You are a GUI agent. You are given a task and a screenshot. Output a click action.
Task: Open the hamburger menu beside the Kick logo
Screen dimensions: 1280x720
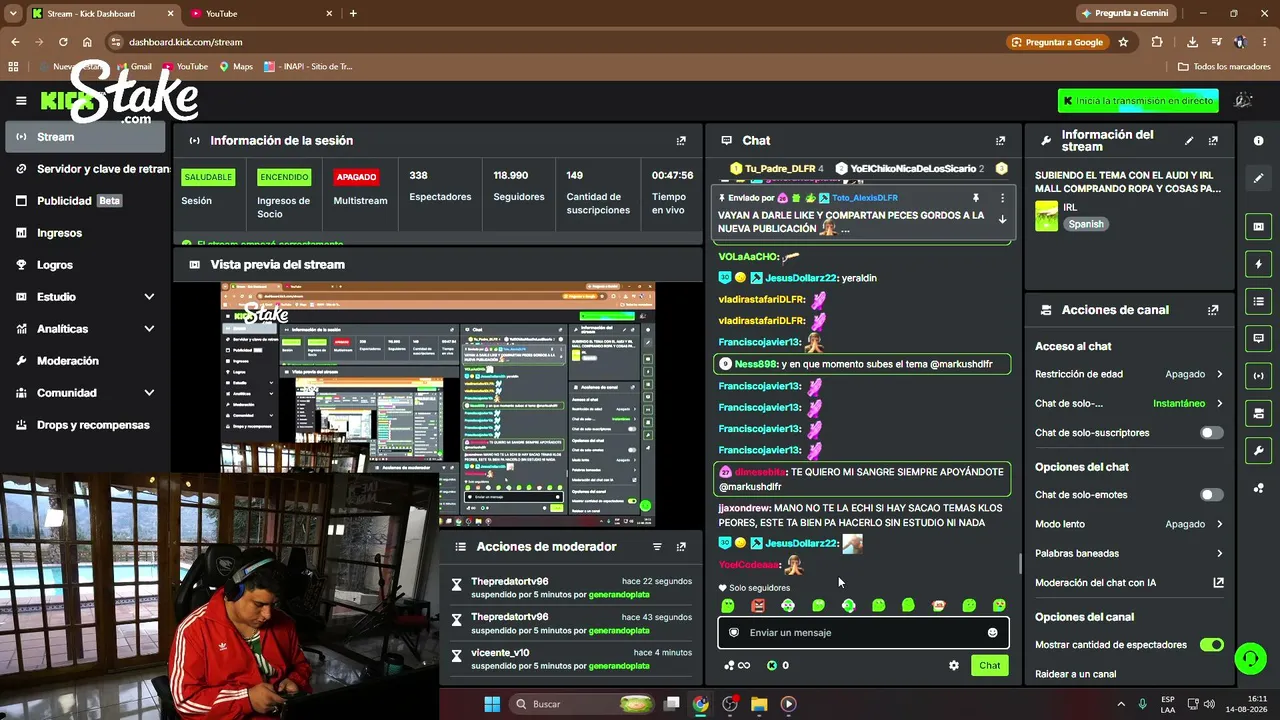(x=21, y=101)
